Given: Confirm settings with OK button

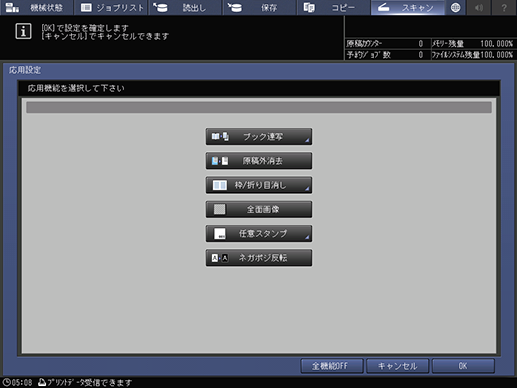Looking at the screenshot, I should 463,366.
